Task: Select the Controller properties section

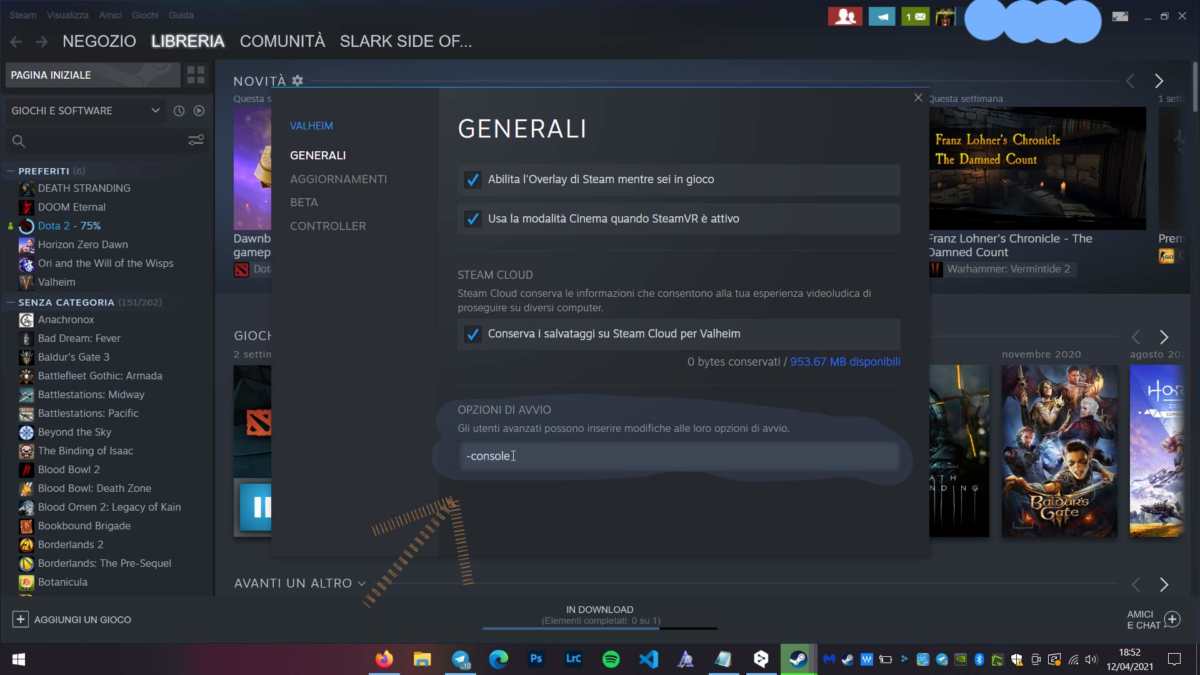Action: (x=328, y=226)
